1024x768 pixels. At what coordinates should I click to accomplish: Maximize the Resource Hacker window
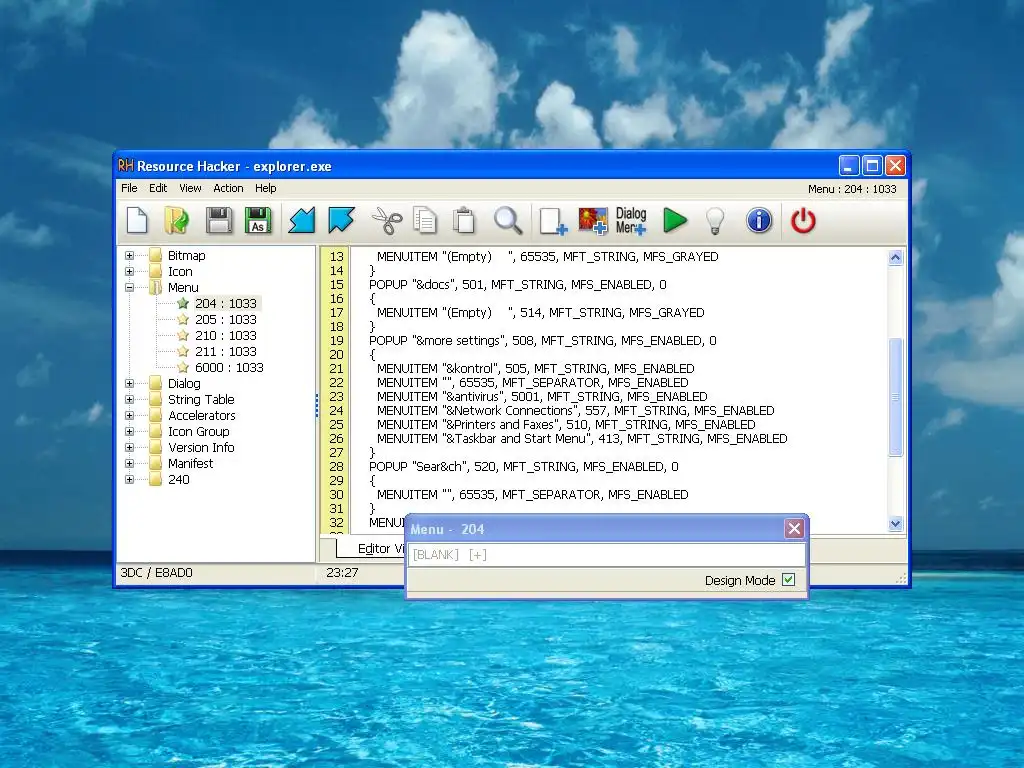[872, 166]
